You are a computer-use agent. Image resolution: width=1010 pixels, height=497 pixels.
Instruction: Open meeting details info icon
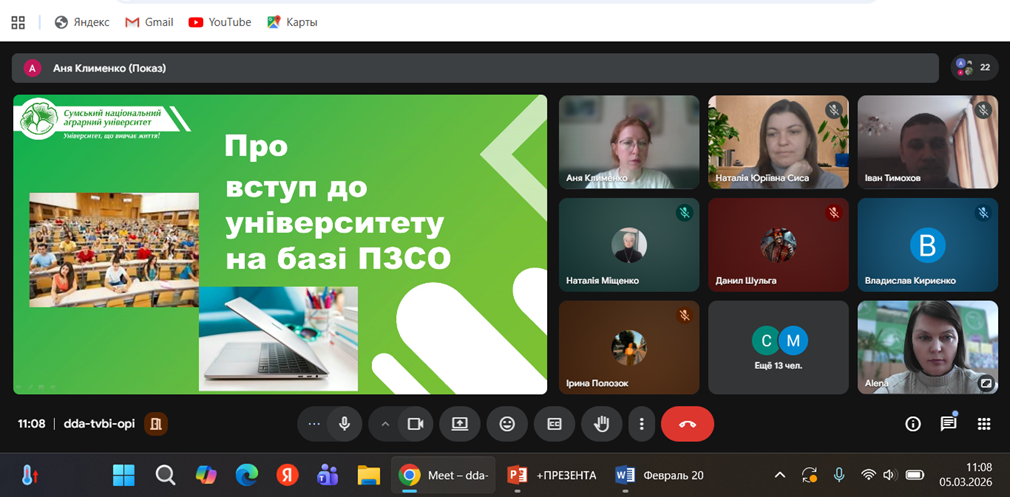pos(912,424)
